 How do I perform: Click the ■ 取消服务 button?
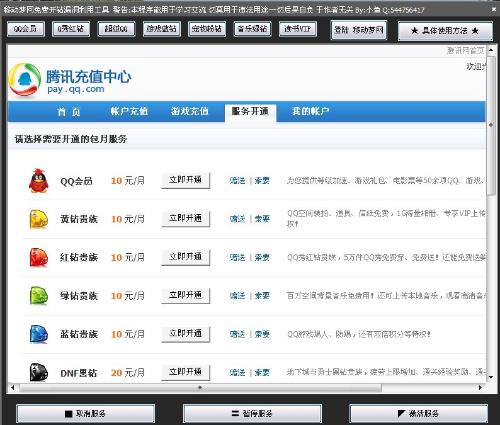[x=86, y=414]
